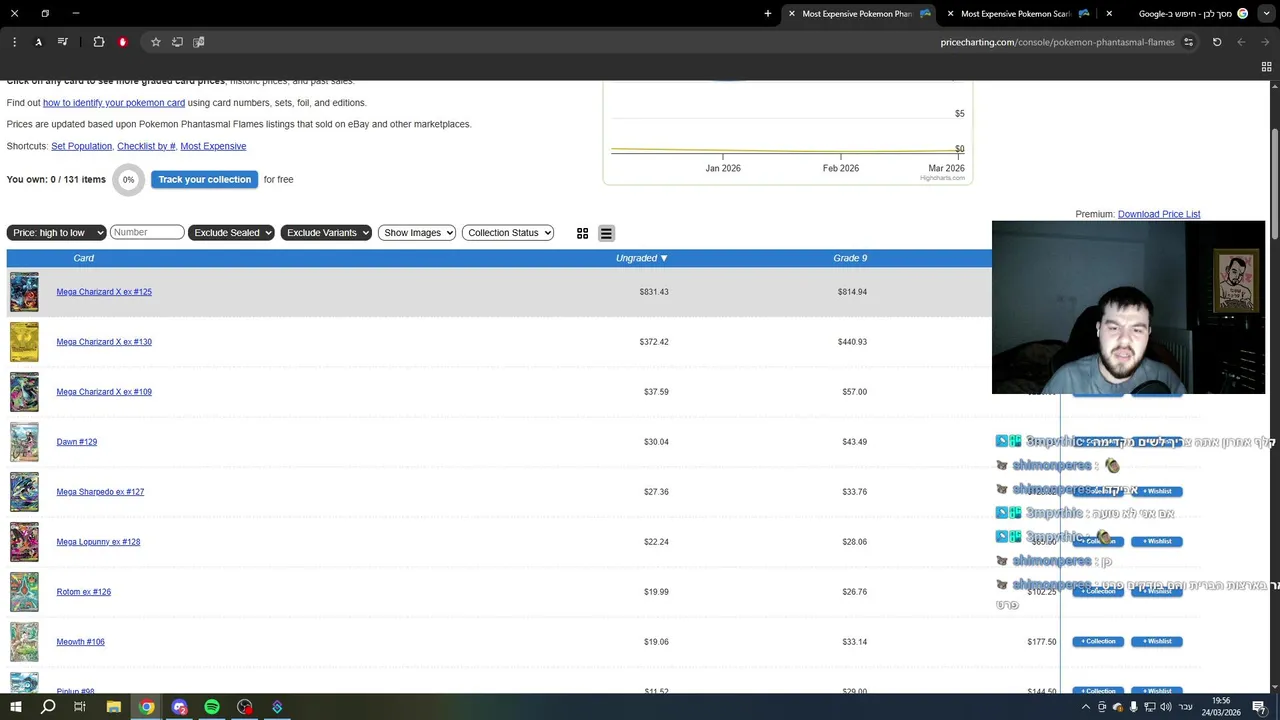Click Chrome icon on taskbar

(147, 707)
